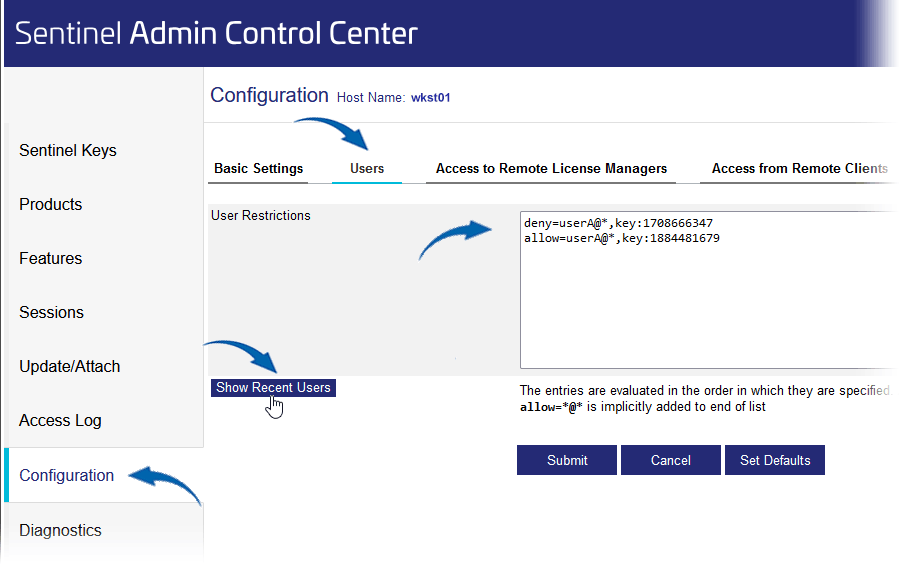Switch to the Basic Settings tab

coord(259,169)
